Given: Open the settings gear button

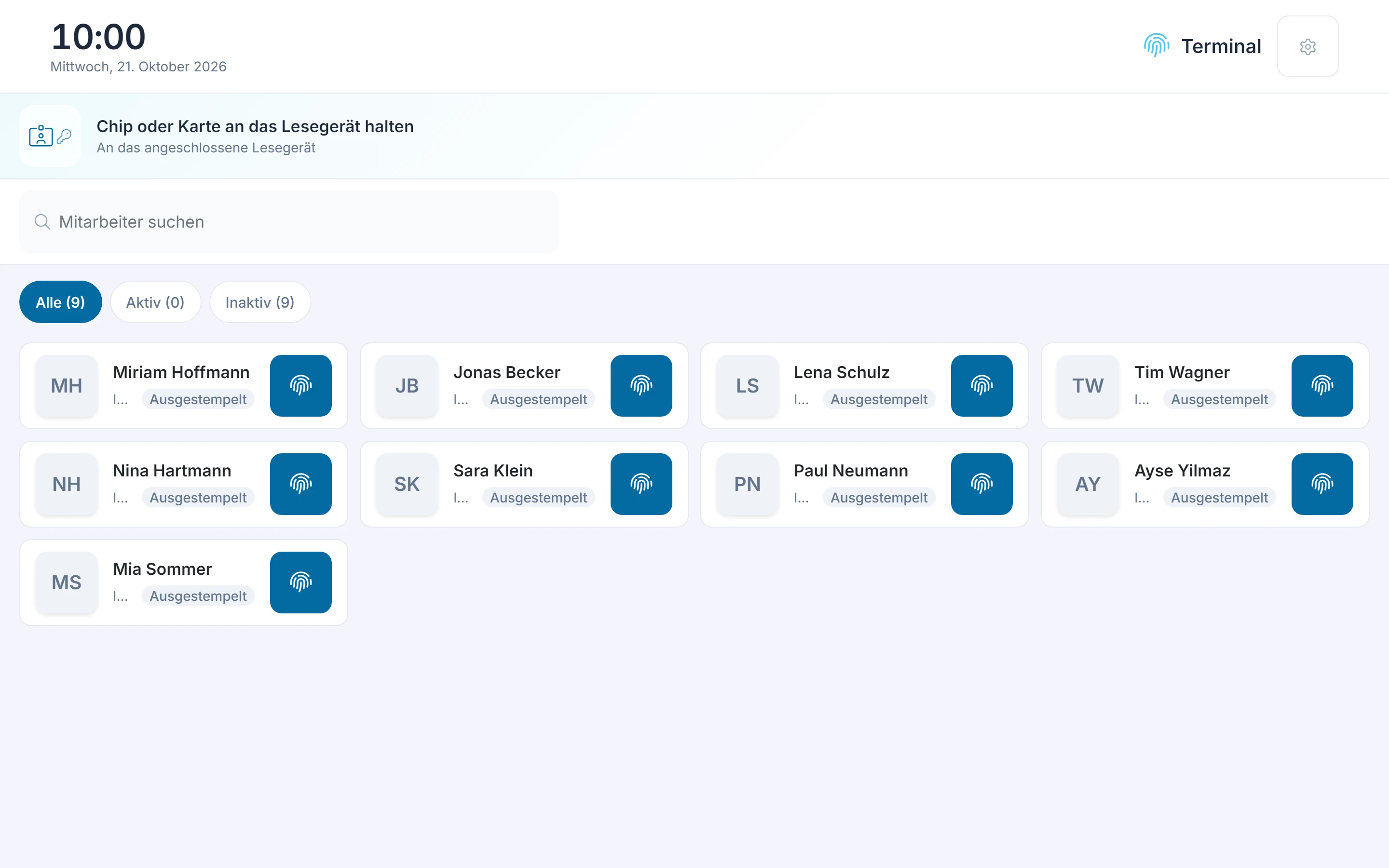Looking at the screenshot, I should (x=1307, y=46).
